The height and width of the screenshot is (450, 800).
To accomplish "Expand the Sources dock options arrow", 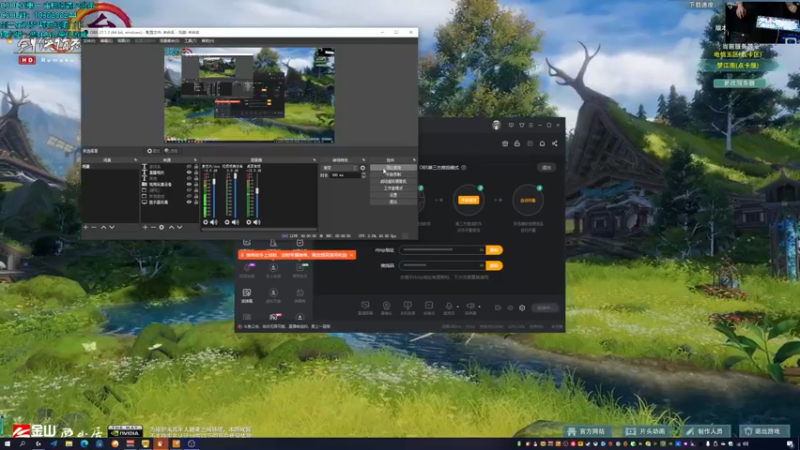I will pyautogui.click(x=195, y=160).
